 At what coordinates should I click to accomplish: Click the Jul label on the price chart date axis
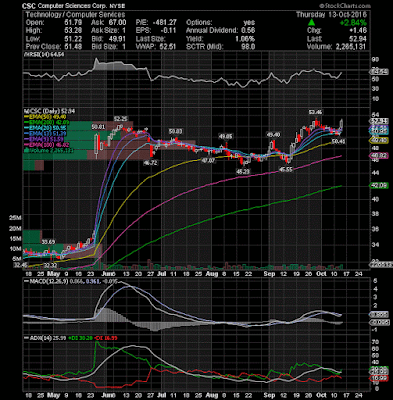click(x=161, y=274)
